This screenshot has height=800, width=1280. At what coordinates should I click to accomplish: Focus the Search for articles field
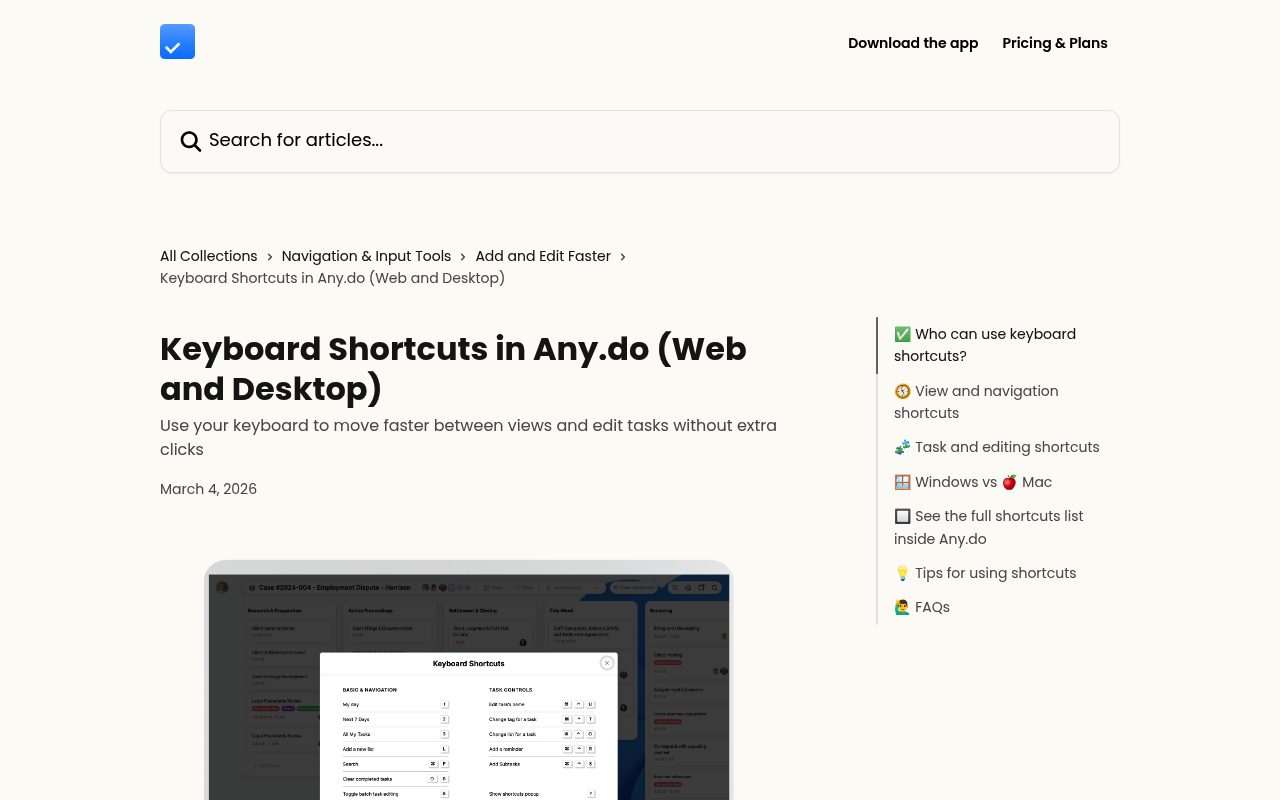click(640, 141)
